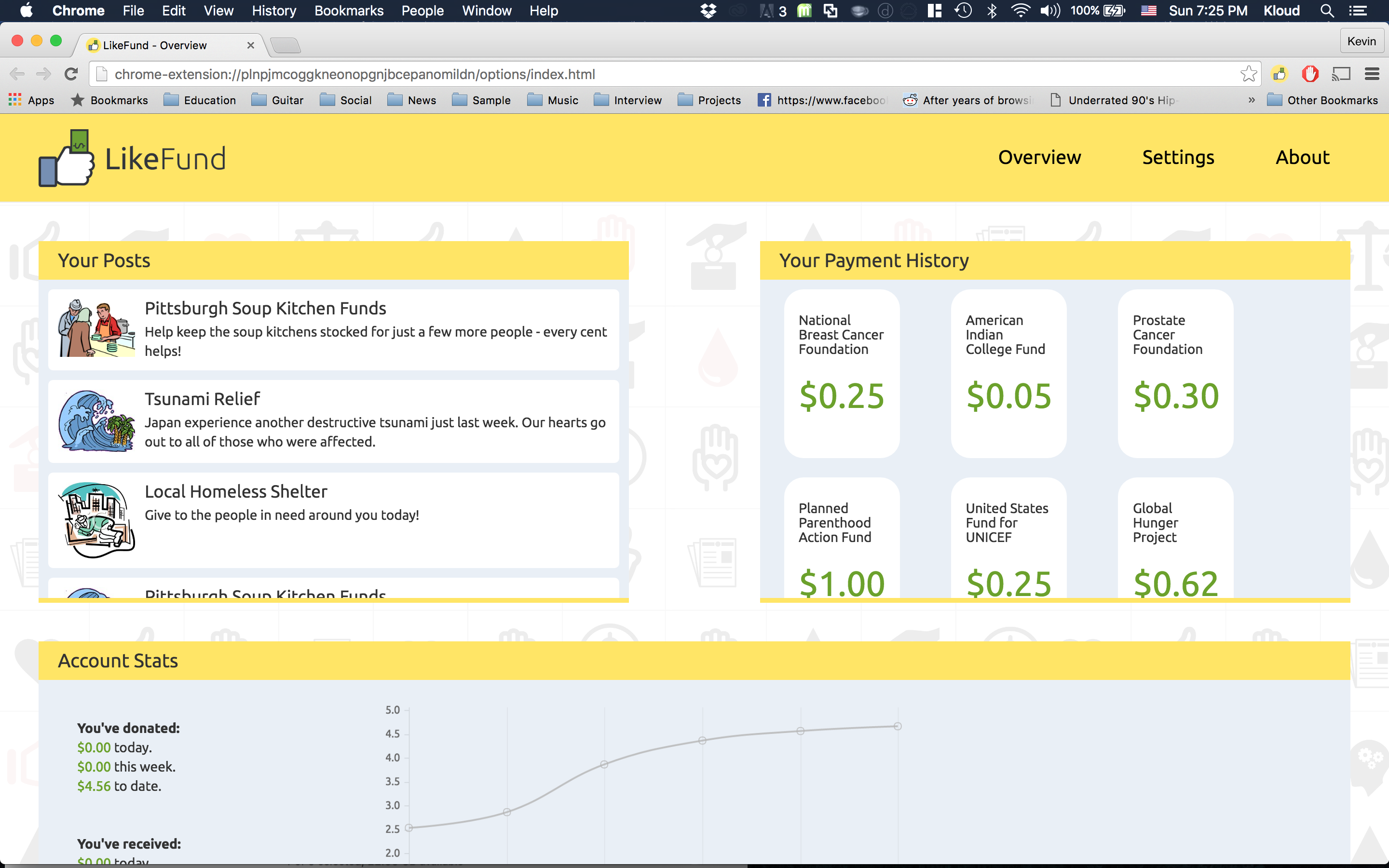Open the People menu
Viewport: 1389px width, 868px height.
(422, 10)
